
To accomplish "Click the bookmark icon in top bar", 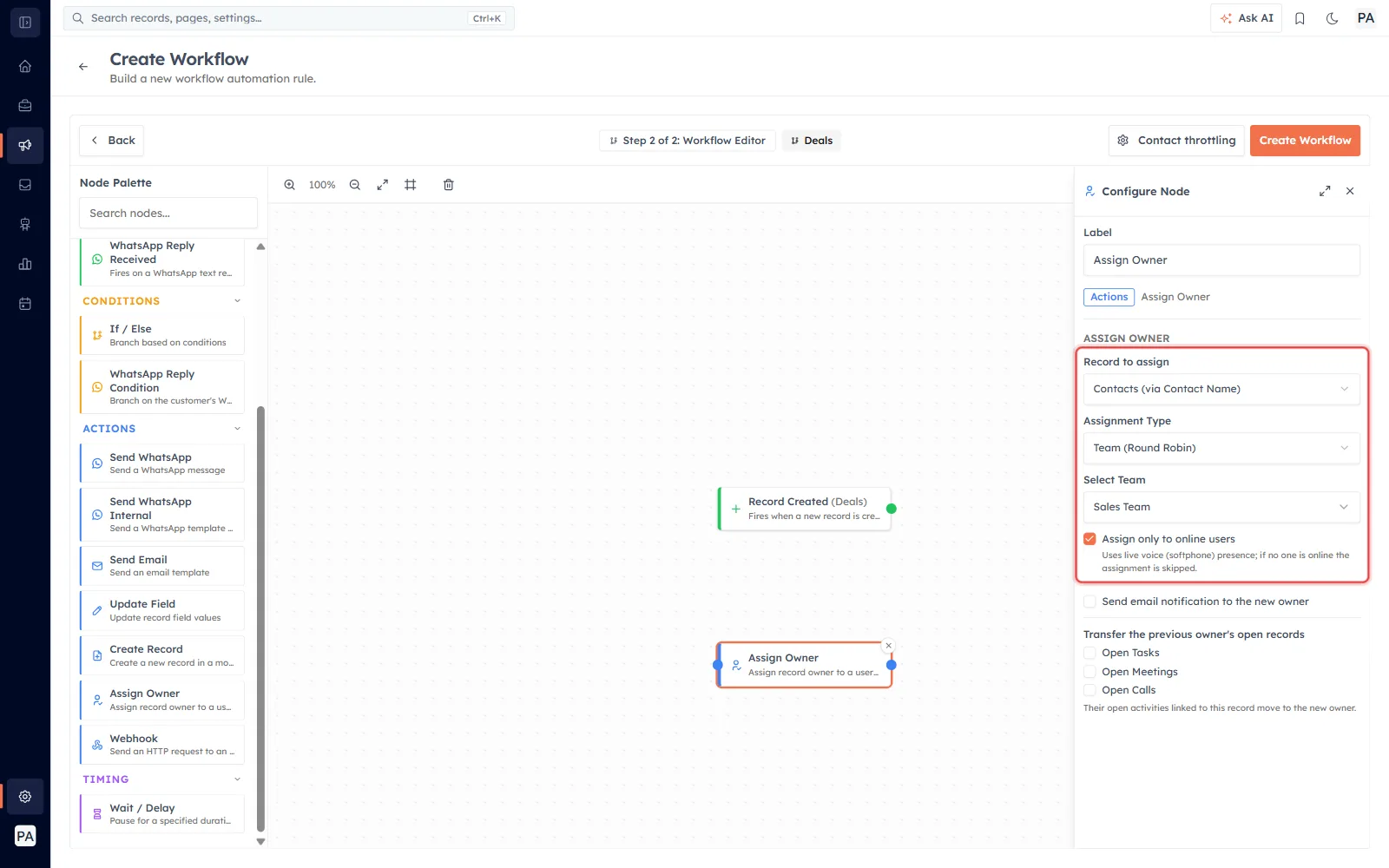I will (x=1300, y=18).
